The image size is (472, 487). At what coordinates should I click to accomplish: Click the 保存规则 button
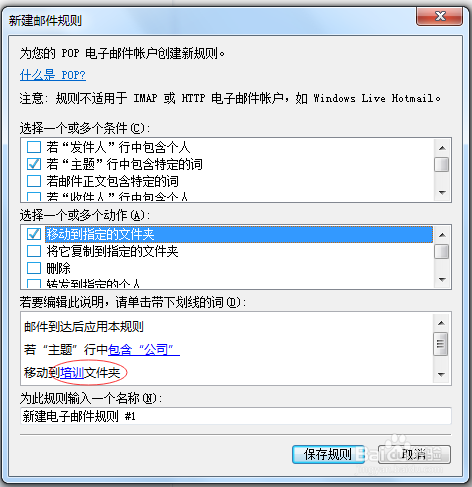(328, 454)
